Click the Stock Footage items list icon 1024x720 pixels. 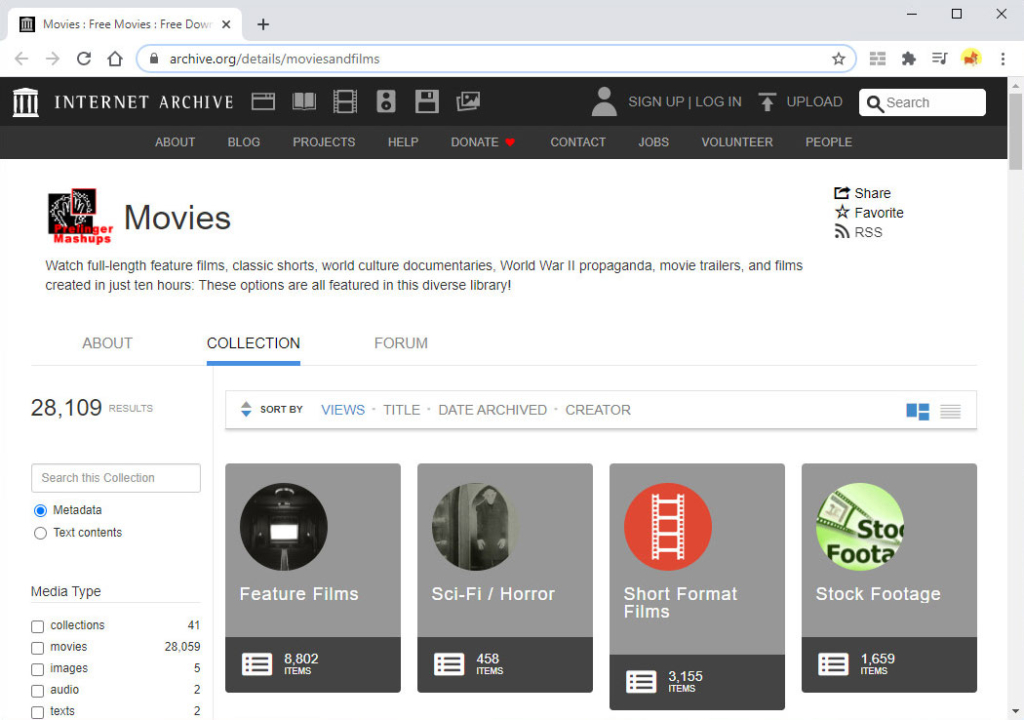coord(833,664)
